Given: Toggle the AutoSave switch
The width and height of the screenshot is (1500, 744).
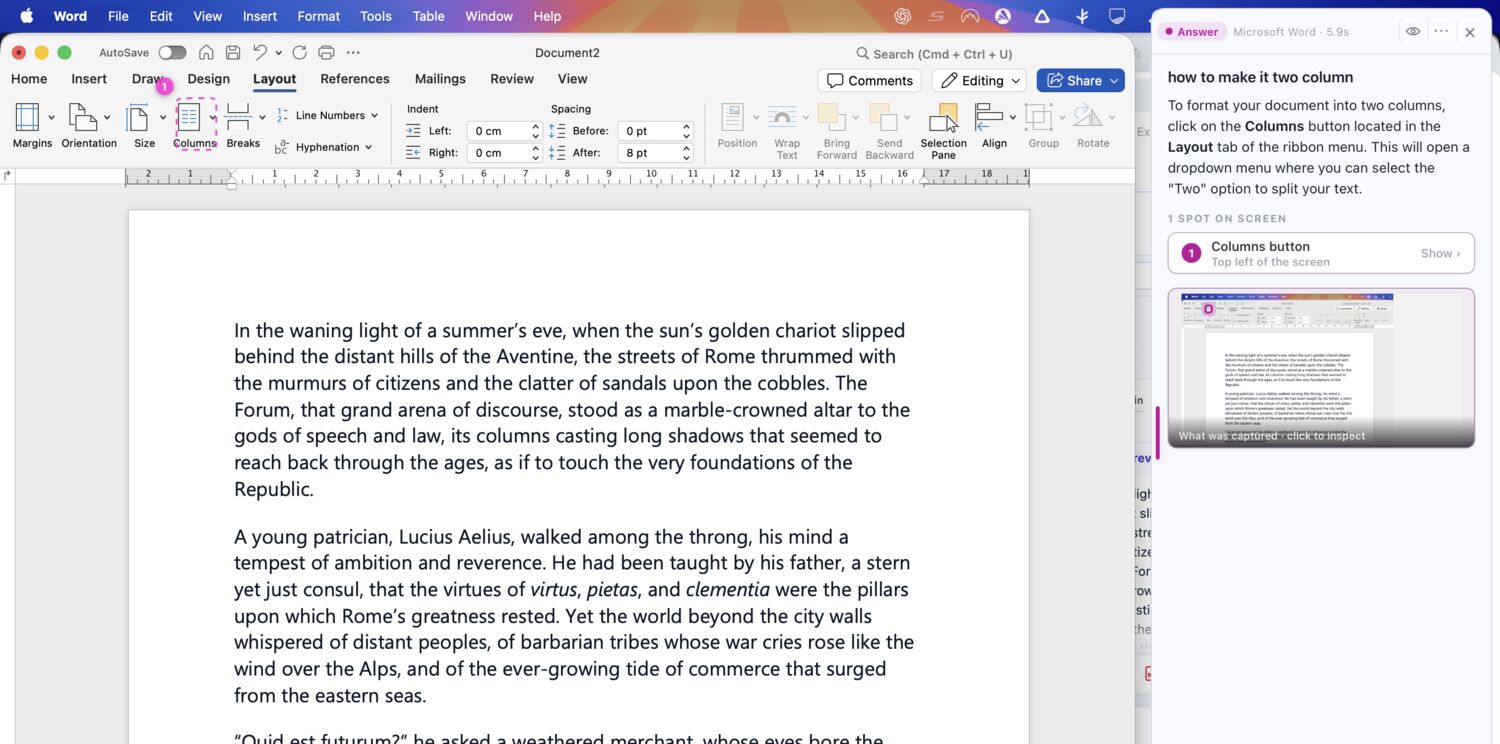Looking at the screenshot, I should [172, 53].
